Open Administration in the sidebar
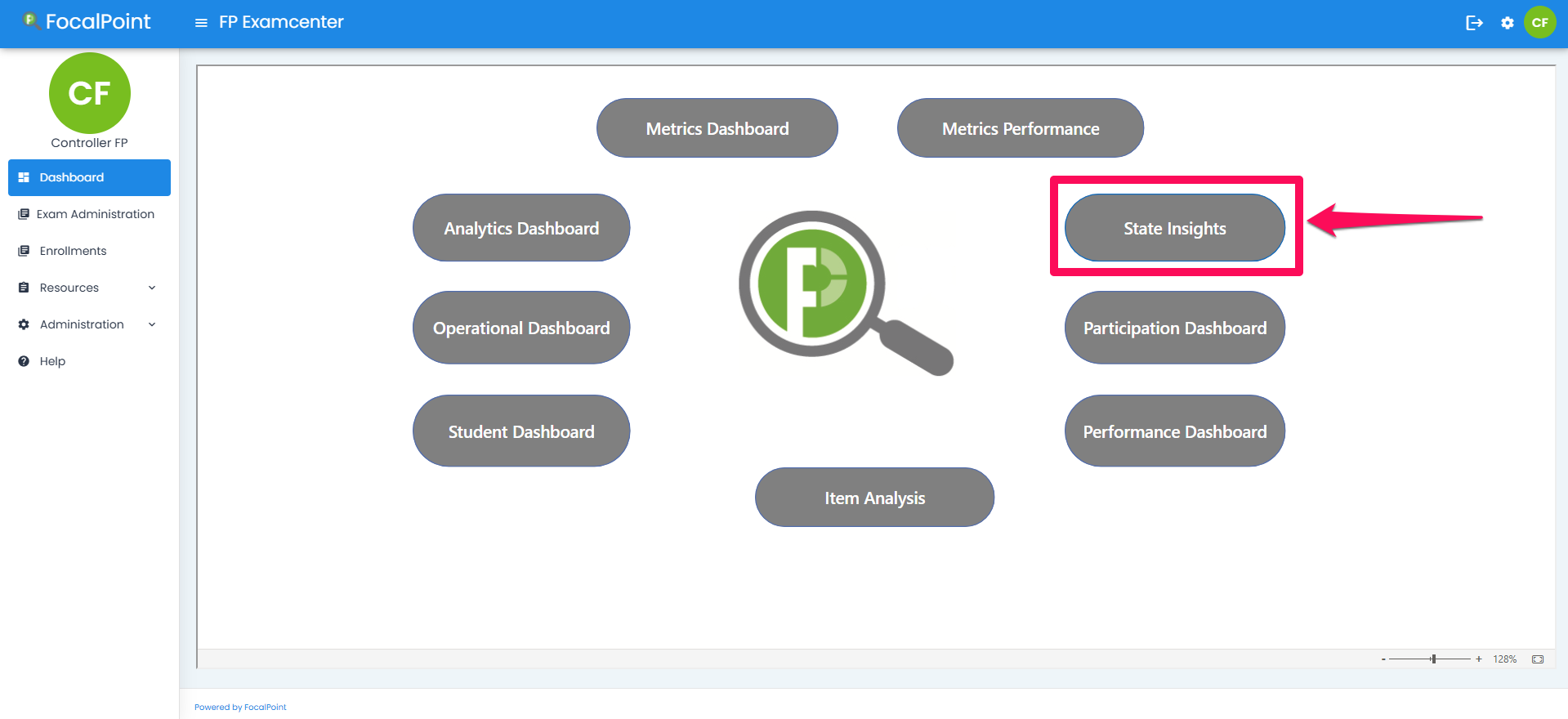1568x719 pixels. tap(89, 324)
